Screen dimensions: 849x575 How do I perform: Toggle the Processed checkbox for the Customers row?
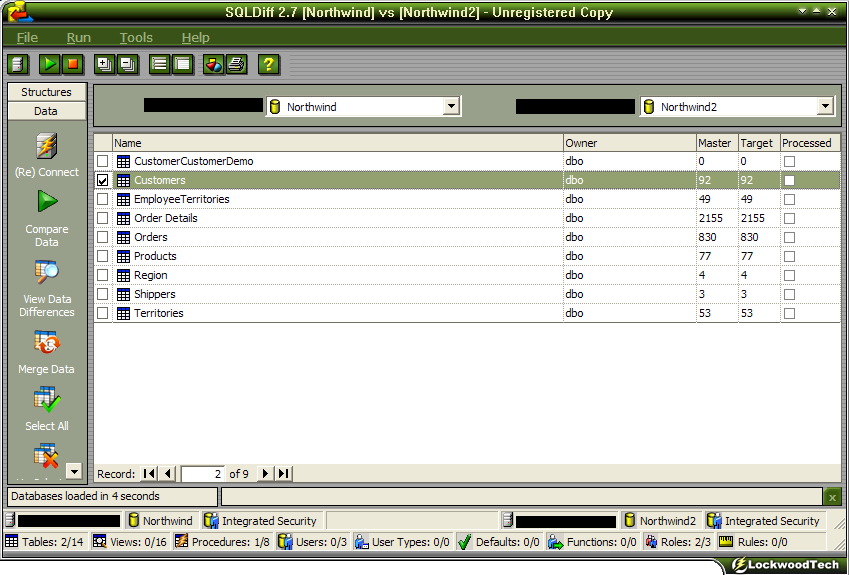(789, 180)
